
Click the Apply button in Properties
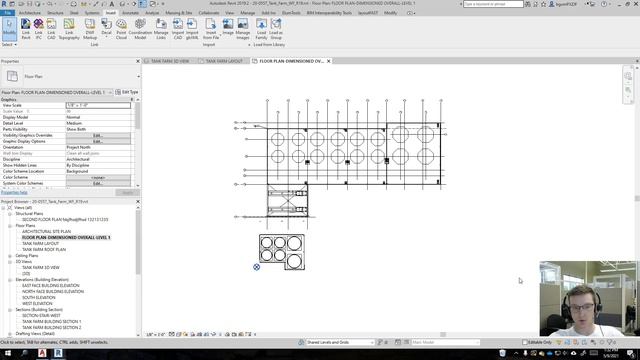point(127,193)
